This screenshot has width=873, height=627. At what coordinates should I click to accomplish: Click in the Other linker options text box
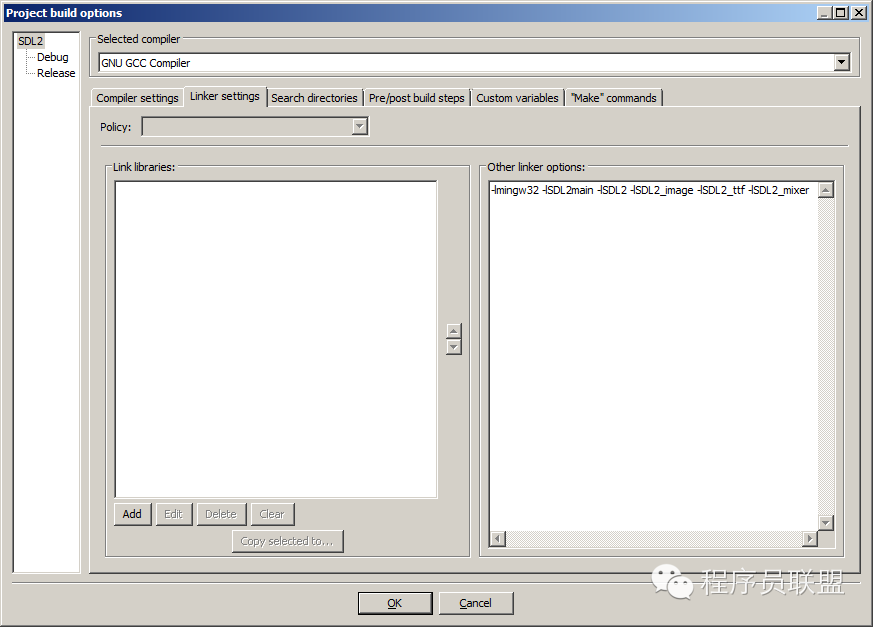click(654, 356)
